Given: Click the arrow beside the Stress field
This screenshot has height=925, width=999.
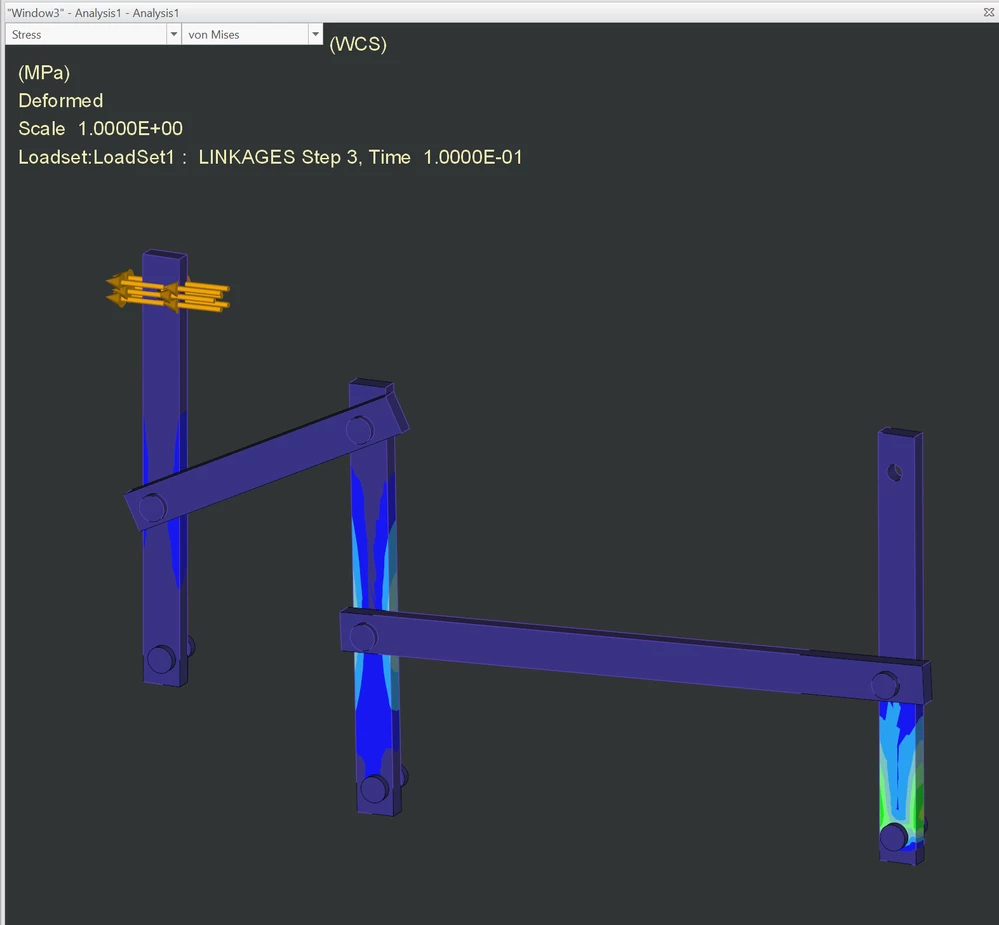Looking at the screenshot, I should point(174,34).
